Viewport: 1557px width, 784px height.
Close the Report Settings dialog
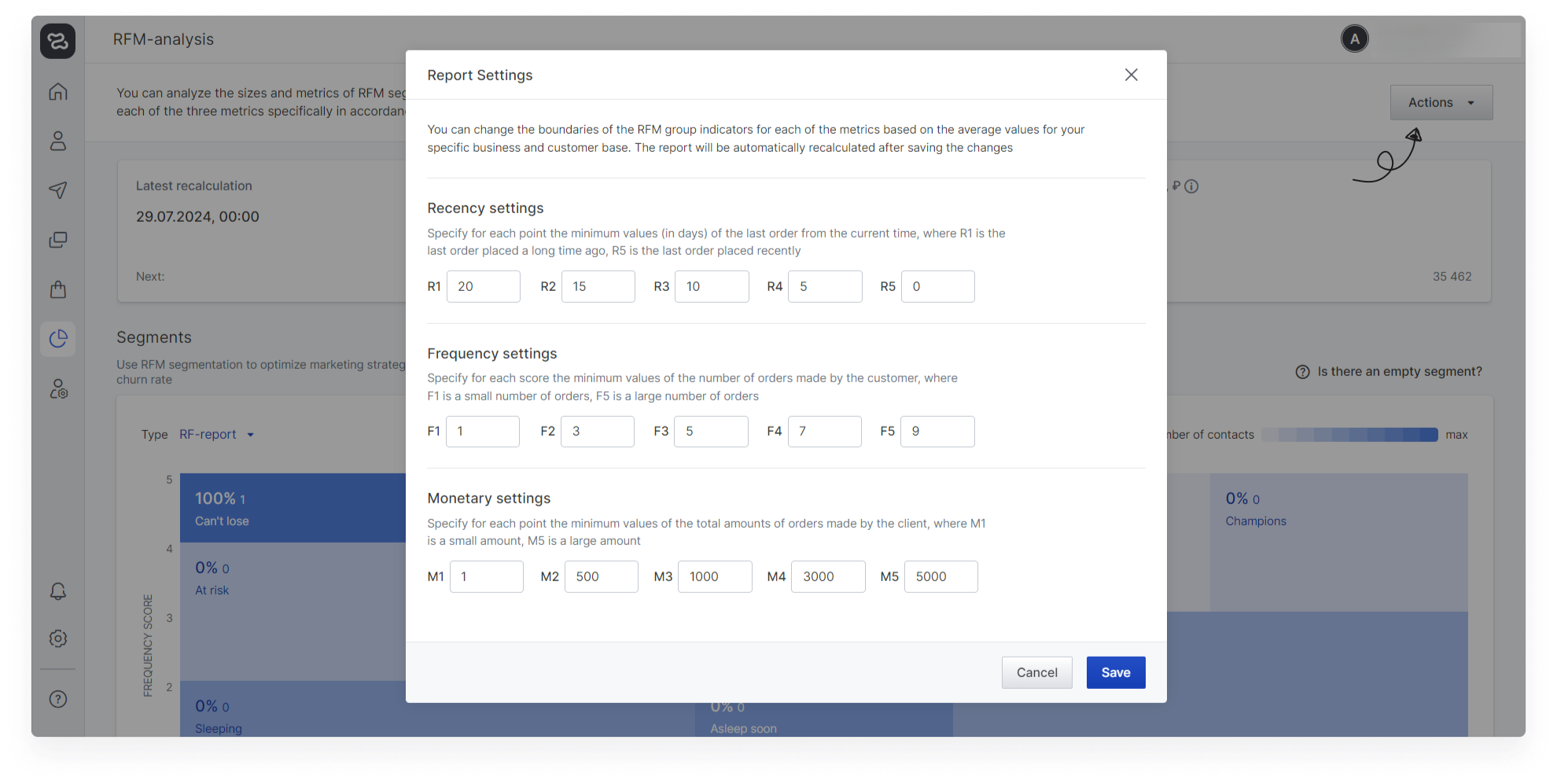coord(1131,75)
